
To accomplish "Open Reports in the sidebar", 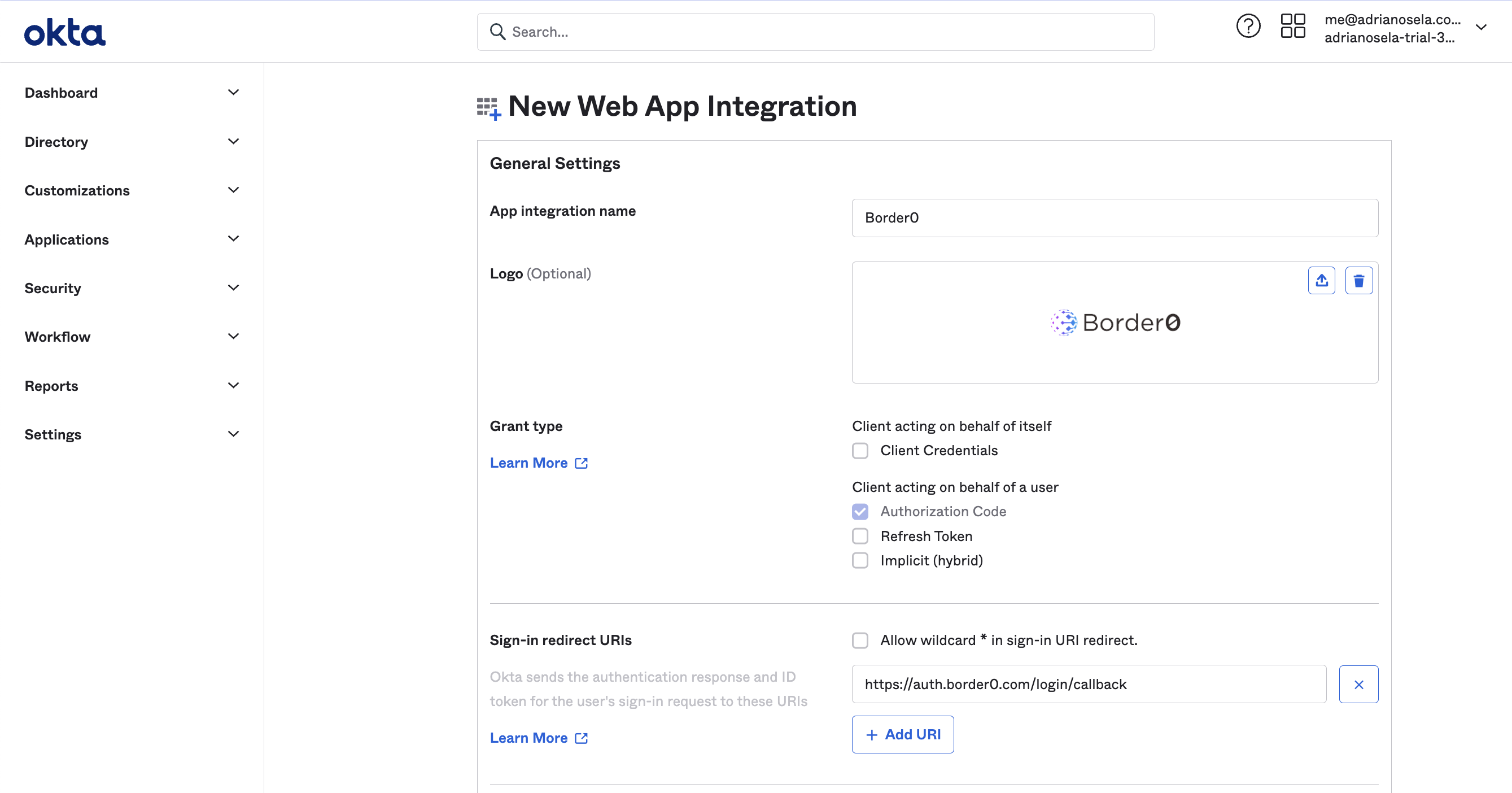I will click(51, 386).
